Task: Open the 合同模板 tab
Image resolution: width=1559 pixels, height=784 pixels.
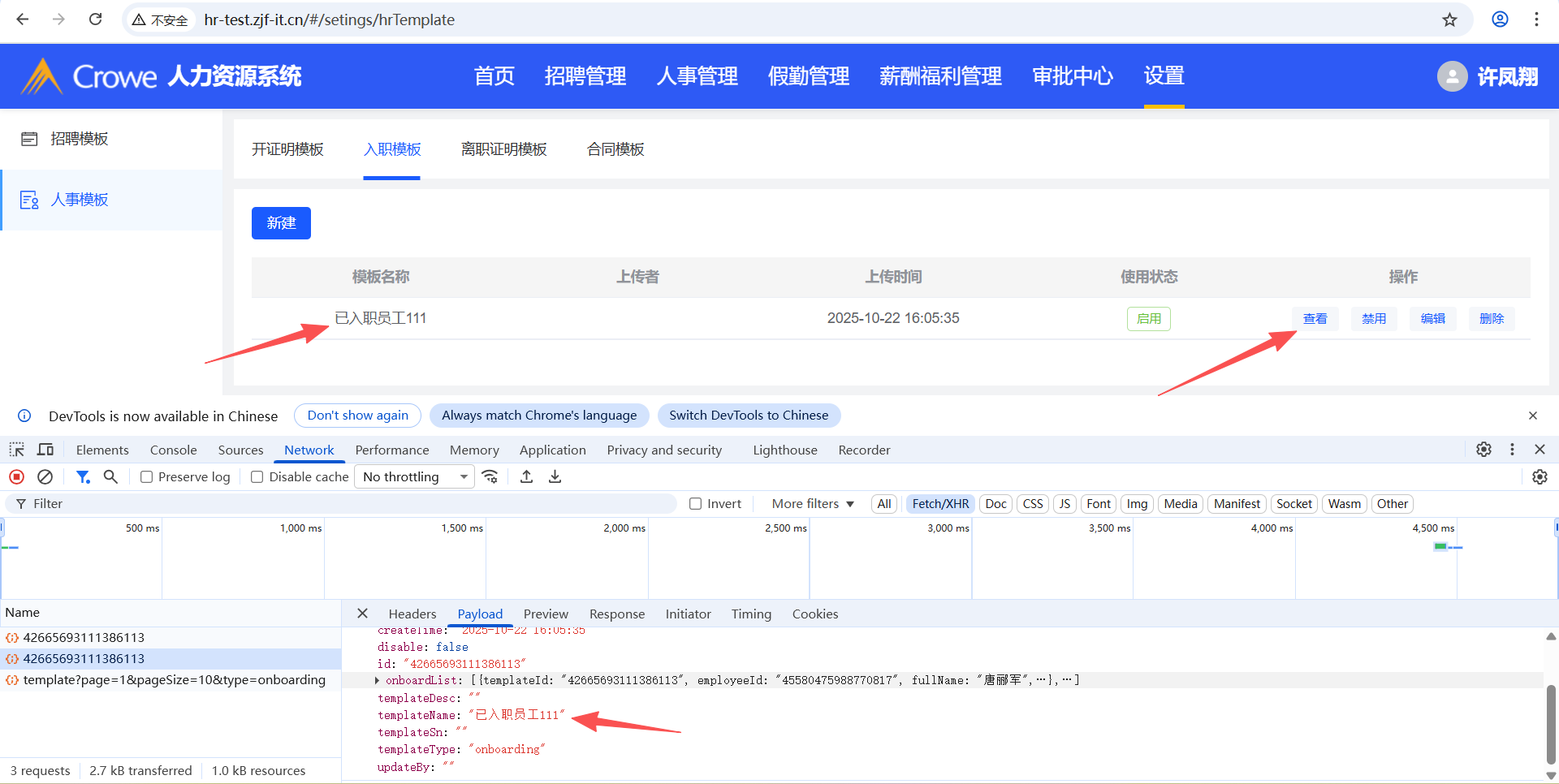Action: pyautogui.click(x=615, y=149)
